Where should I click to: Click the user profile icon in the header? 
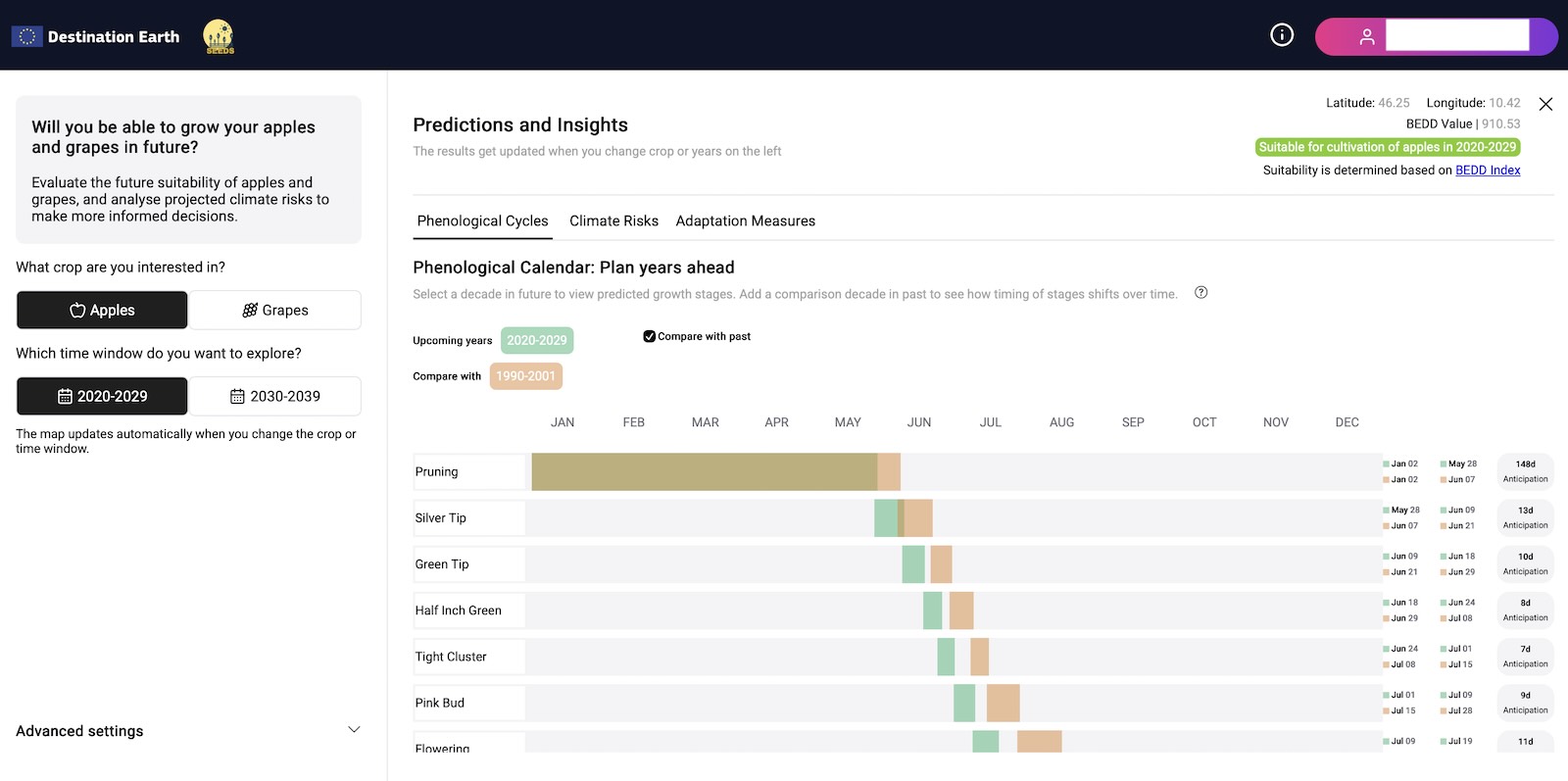point(1366,36)
